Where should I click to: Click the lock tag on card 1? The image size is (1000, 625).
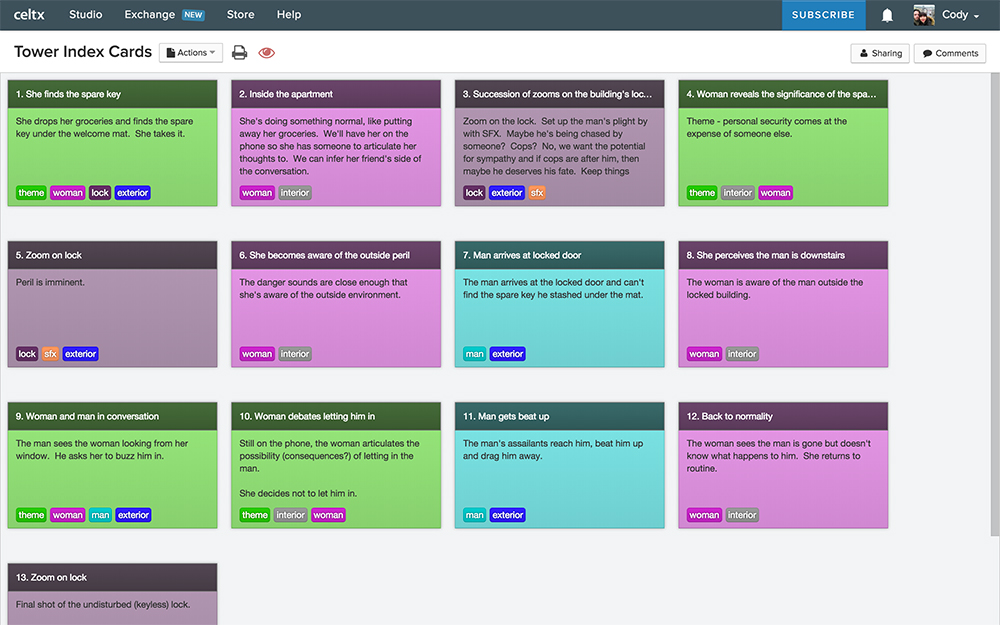pyautogui.click(x=100, y=193)
